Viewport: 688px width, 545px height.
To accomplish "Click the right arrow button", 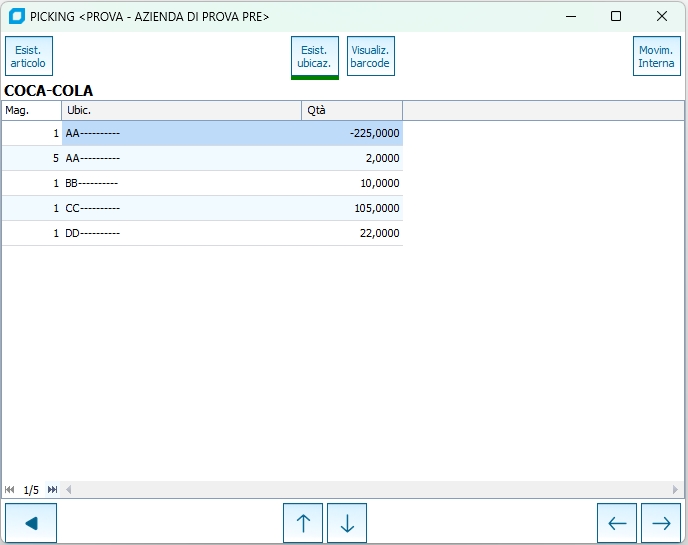I will click(661, 523).
